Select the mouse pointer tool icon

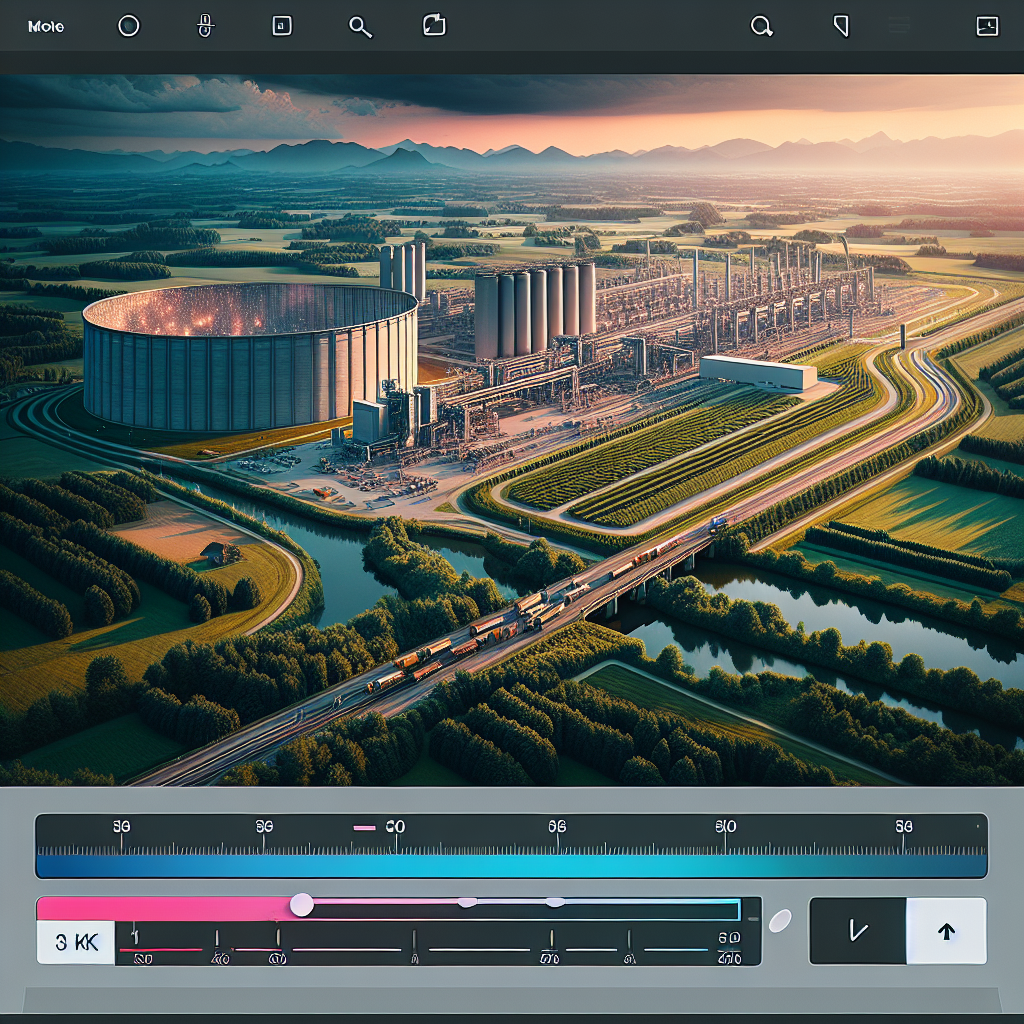(x=205, y=26)
